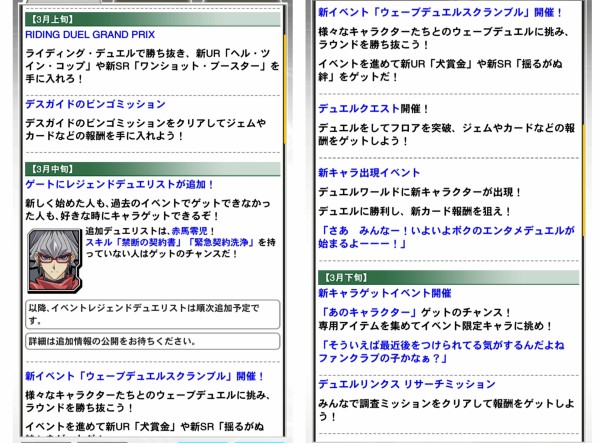Click the text みんなで調査ミッションをクリアして
The width and height of the screenshot is (600, 443).
[447, 410]
